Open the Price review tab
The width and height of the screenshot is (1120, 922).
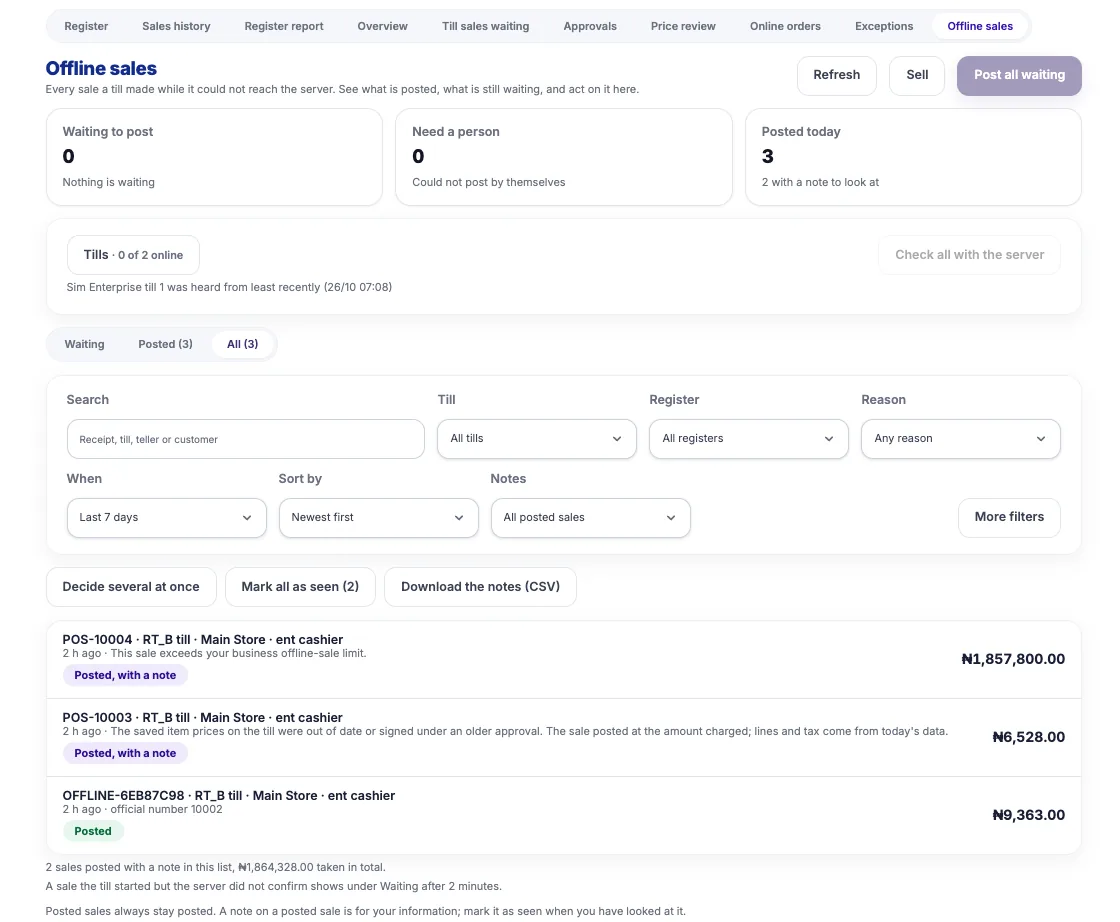coord(683,26)
